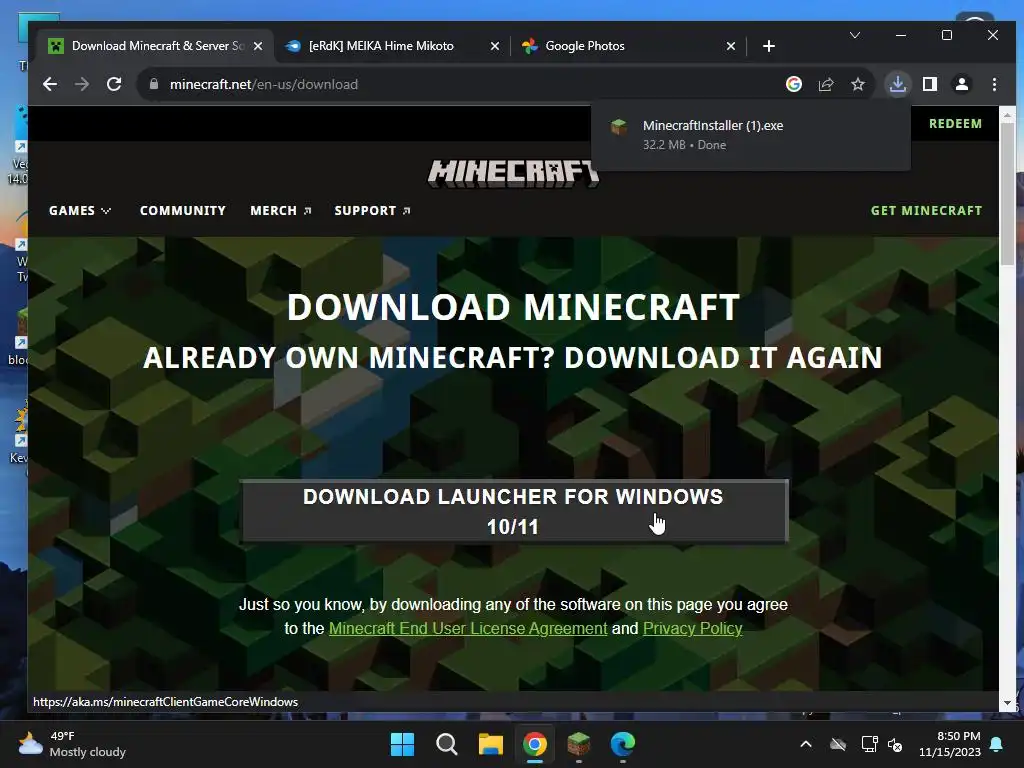Open the notification bell
The height and width of the screenshot is (768, 1024).
(997, 744)
